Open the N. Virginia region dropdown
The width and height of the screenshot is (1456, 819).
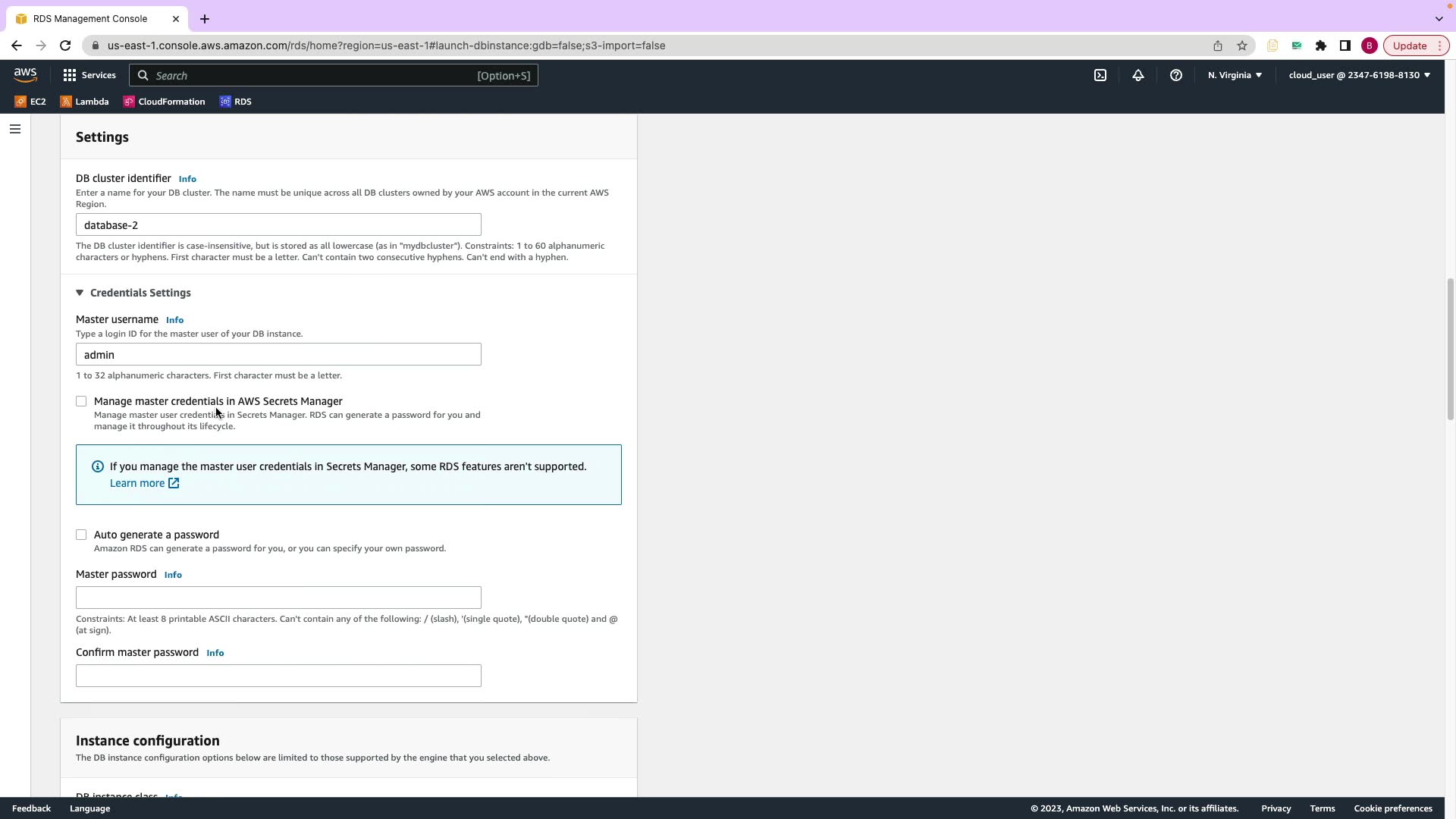tap(1235, 75)
